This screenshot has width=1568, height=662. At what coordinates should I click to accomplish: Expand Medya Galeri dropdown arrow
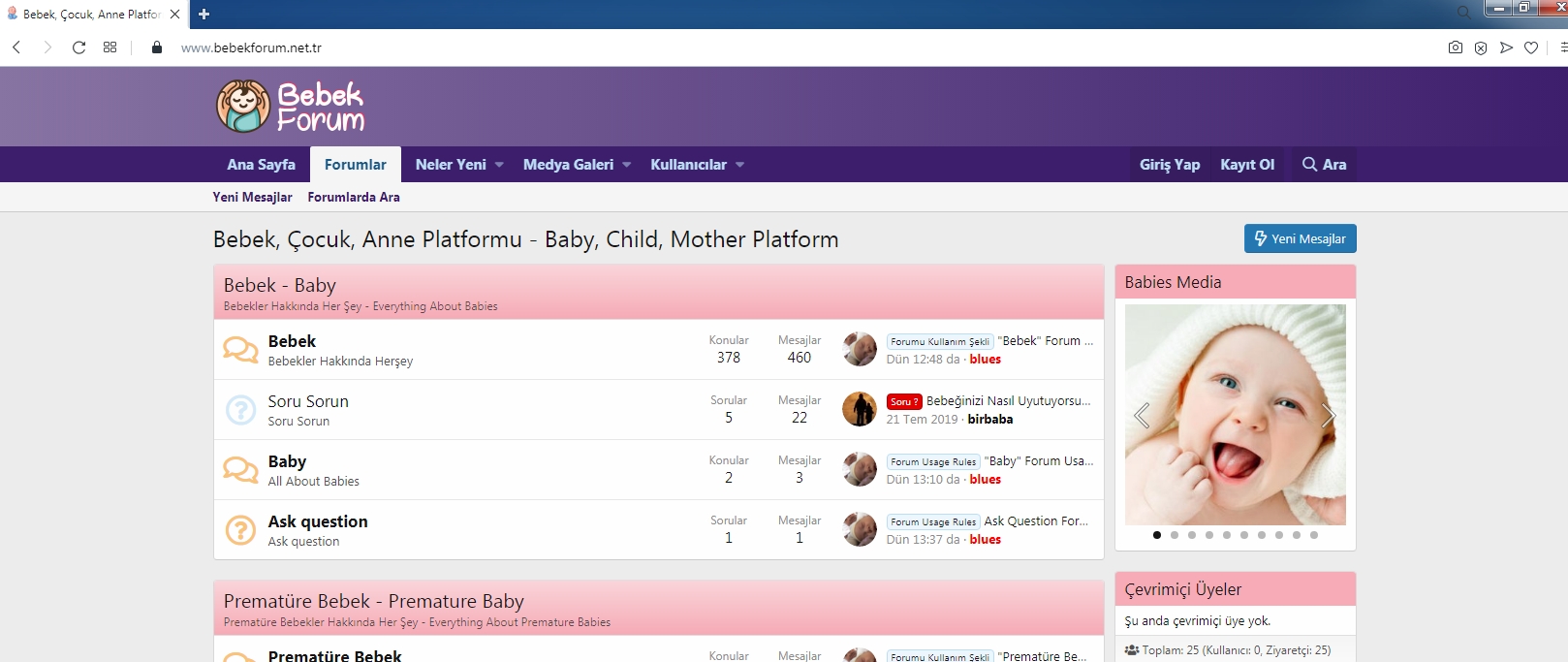(x=627, y=165)
